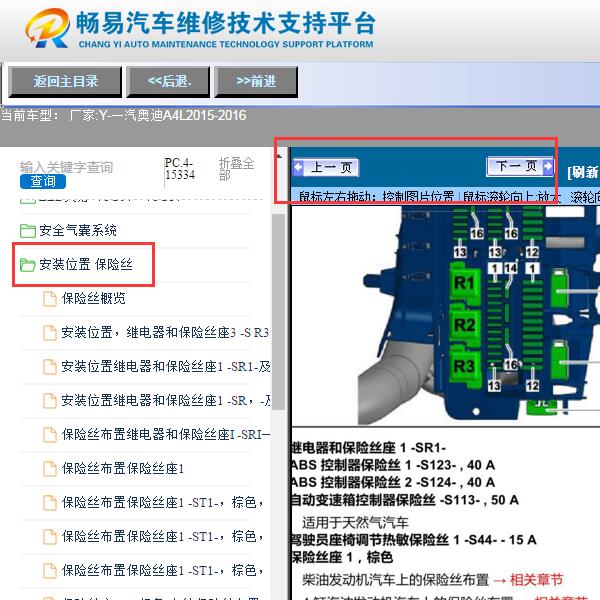Viewport: 600px width, 600px height.
Task: Click the R1 relay in fuse diagram
Action: pos(464,283)
